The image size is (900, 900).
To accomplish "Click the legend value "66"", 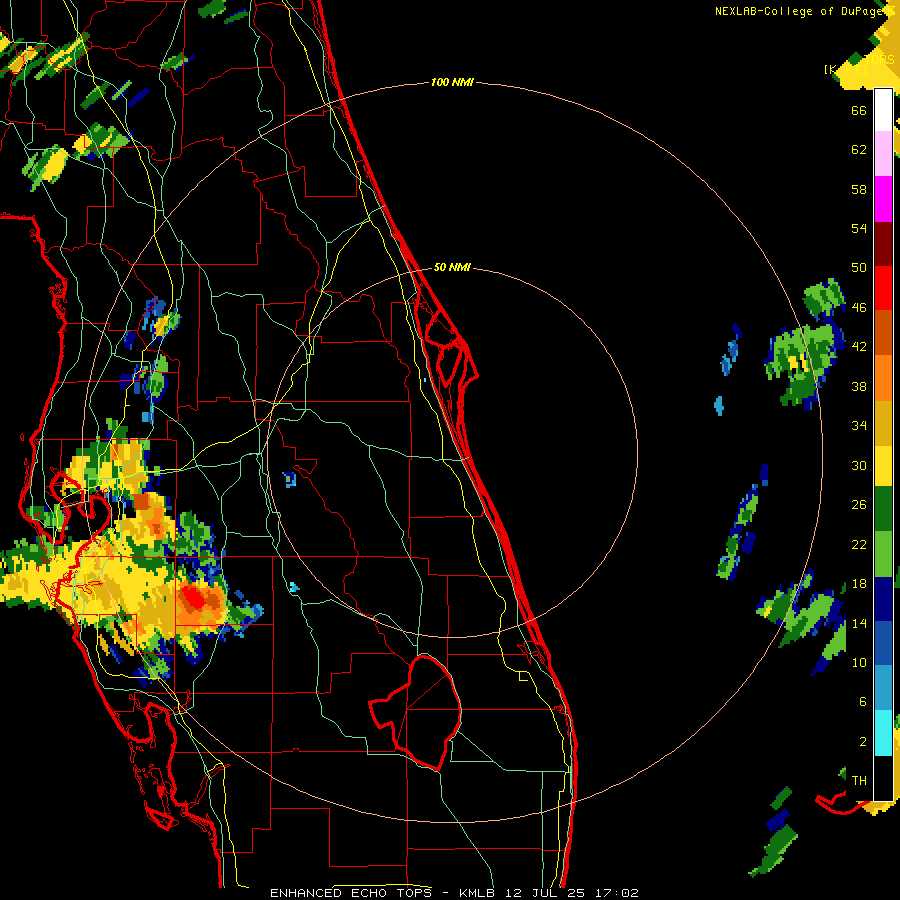I will click(859, 111).
